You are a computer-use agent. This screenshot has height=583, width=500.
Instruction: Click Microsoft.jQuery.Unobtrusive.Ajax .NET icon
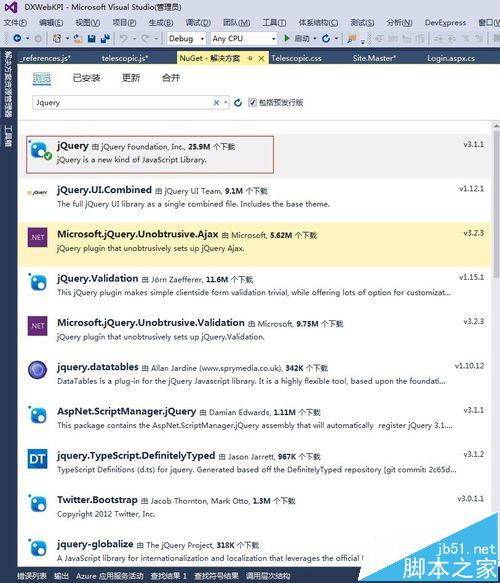point(38,237)
